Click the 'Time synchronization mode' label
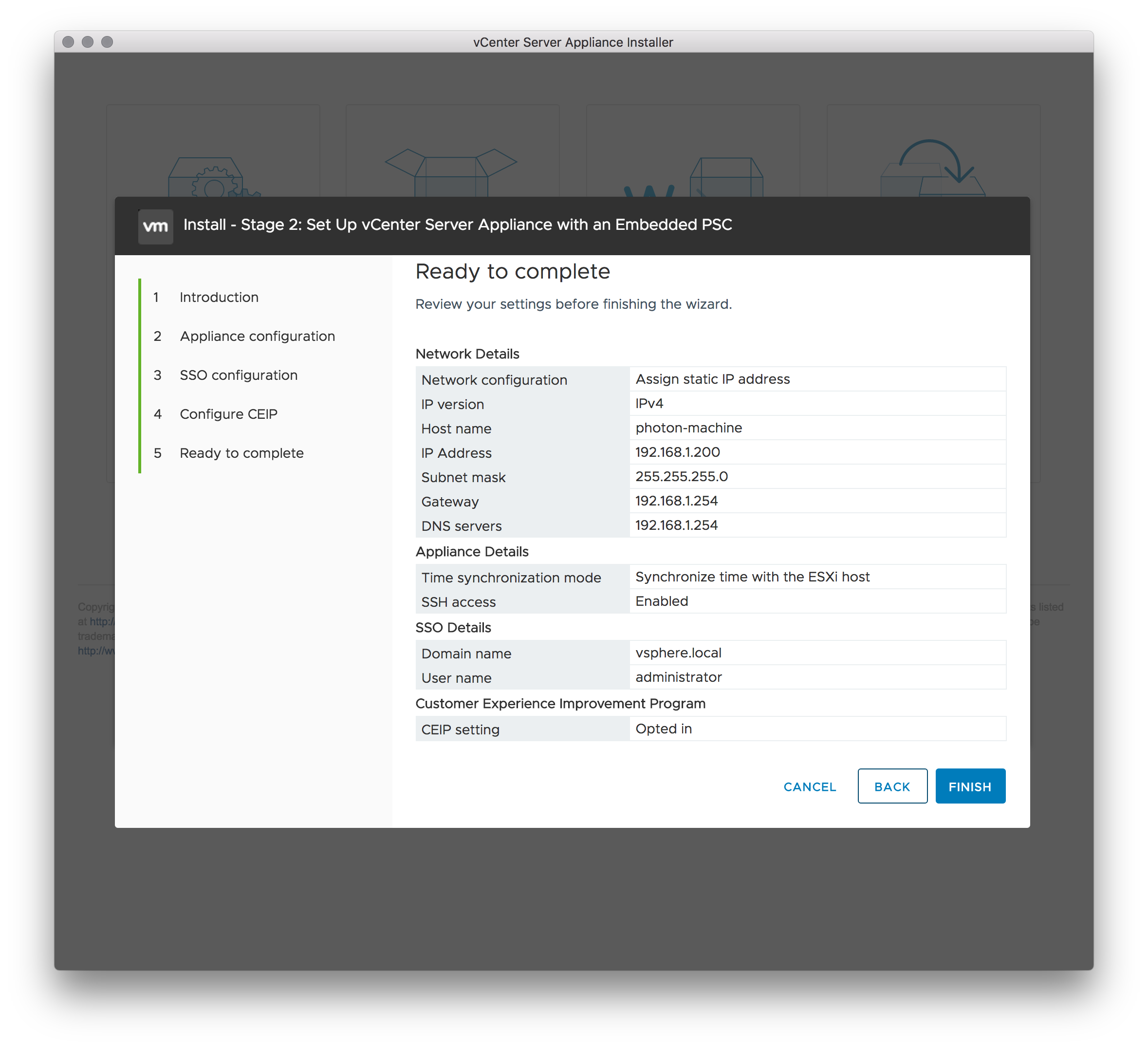This screenshot has height=1048, width=1148. 511,578
